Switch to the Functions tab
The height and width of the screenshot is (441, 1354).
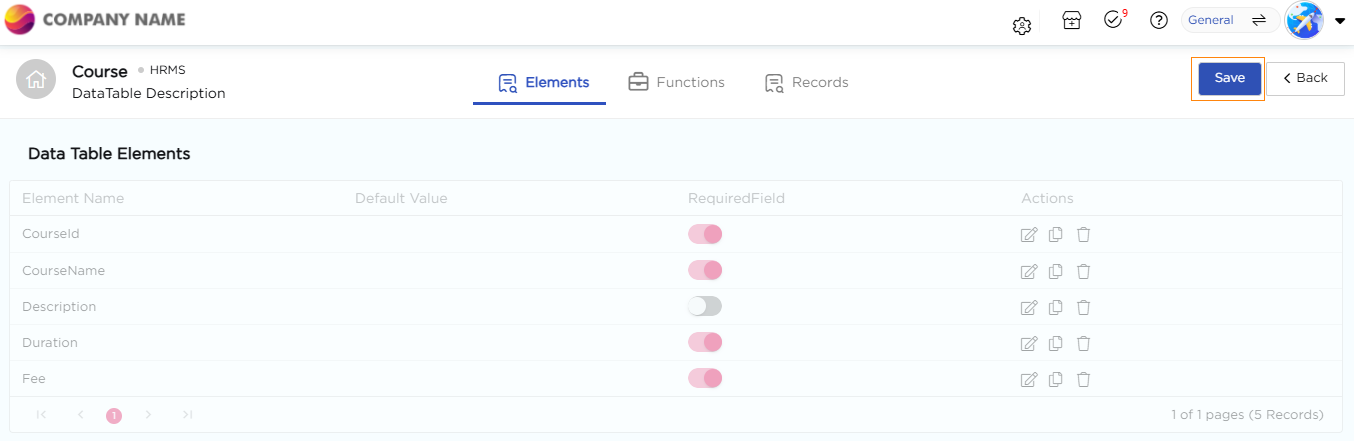pos(676,82)
